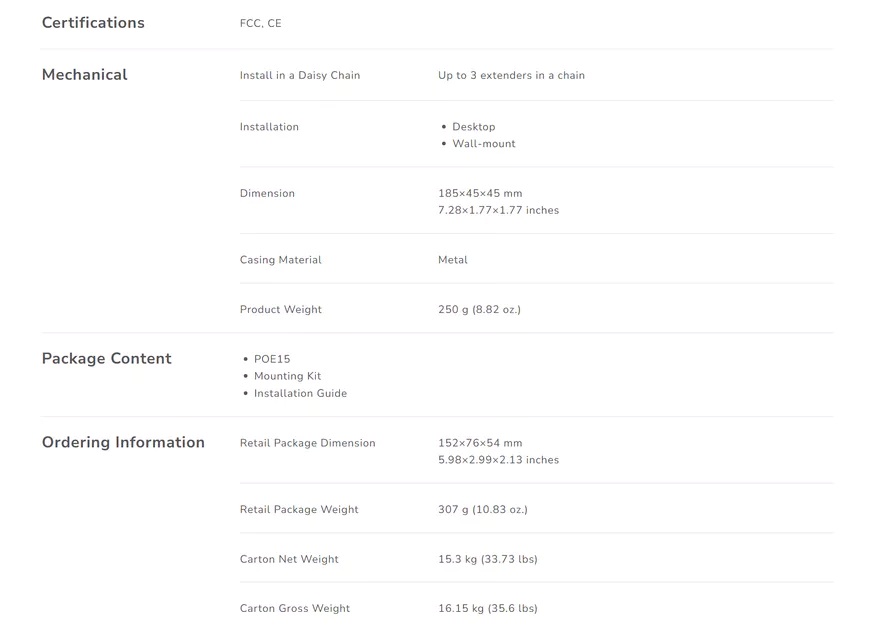This screenshot has width=875, height=631.
Task: Select the FCC, CE certifications text
Action: click(x=261, y=23)
